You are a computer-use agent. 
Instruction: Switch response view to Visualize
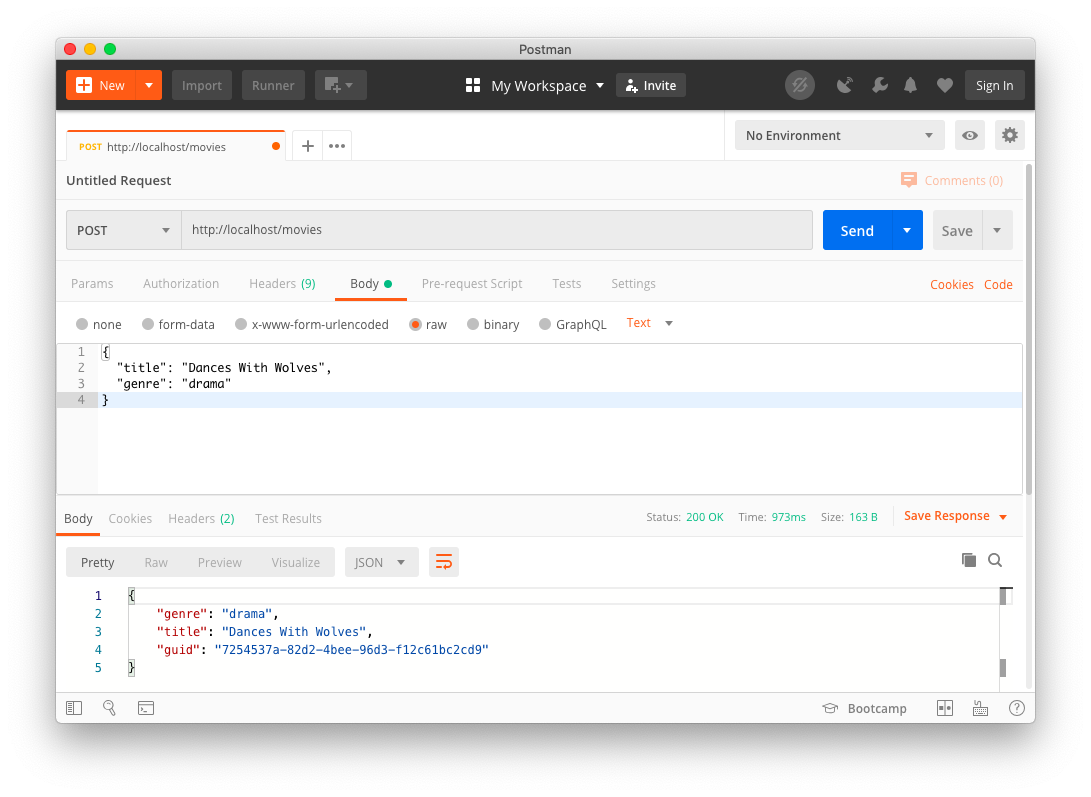coord(296,562)
